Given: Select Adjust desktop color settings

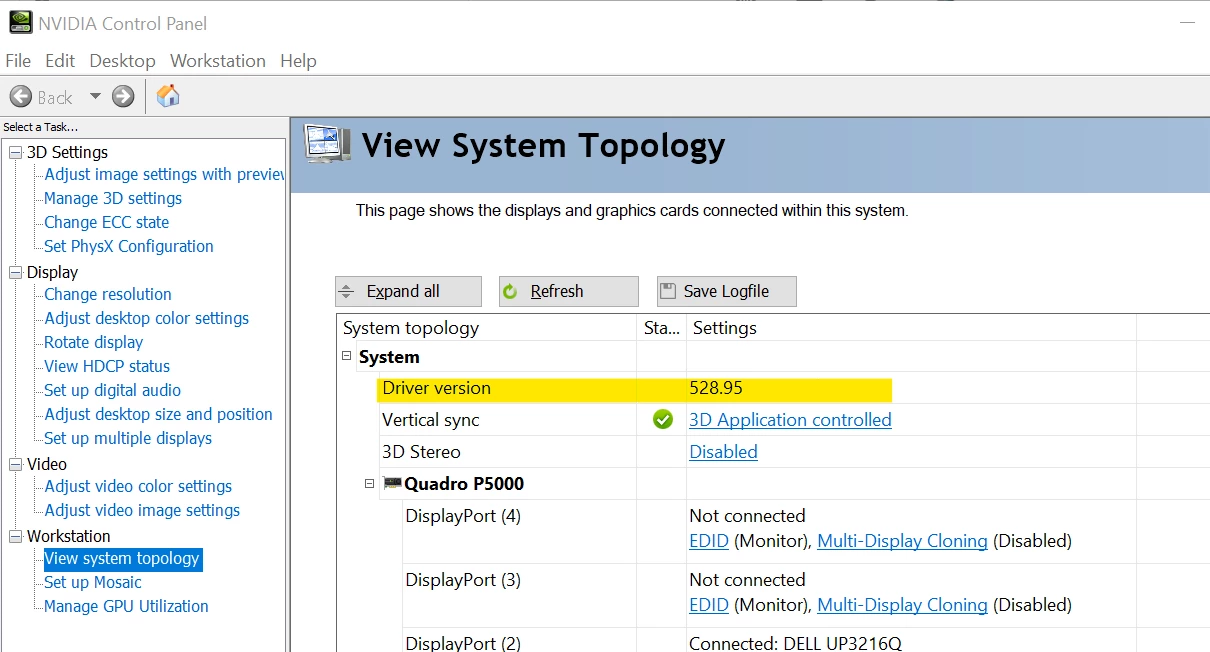Looking at the screenshot, I should 147,318.
